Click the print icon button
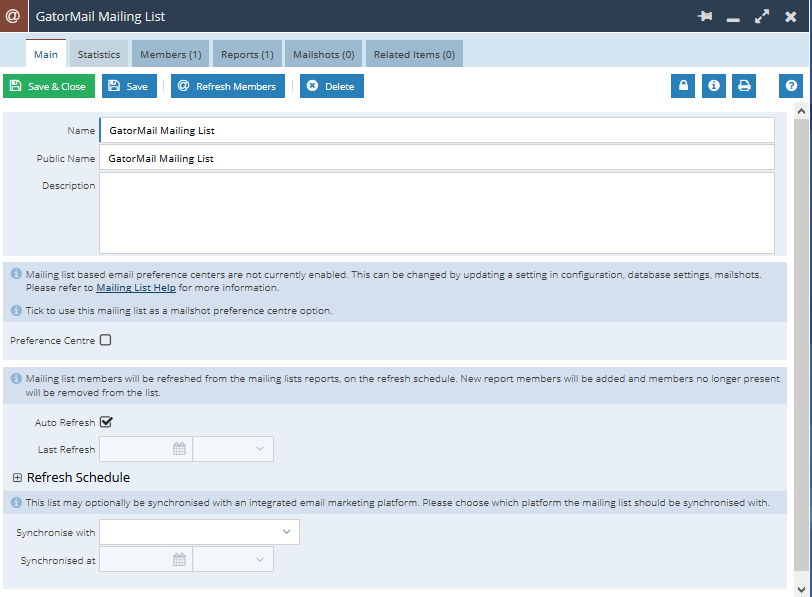Screen dimensions: 812x597 pos(744,86)
